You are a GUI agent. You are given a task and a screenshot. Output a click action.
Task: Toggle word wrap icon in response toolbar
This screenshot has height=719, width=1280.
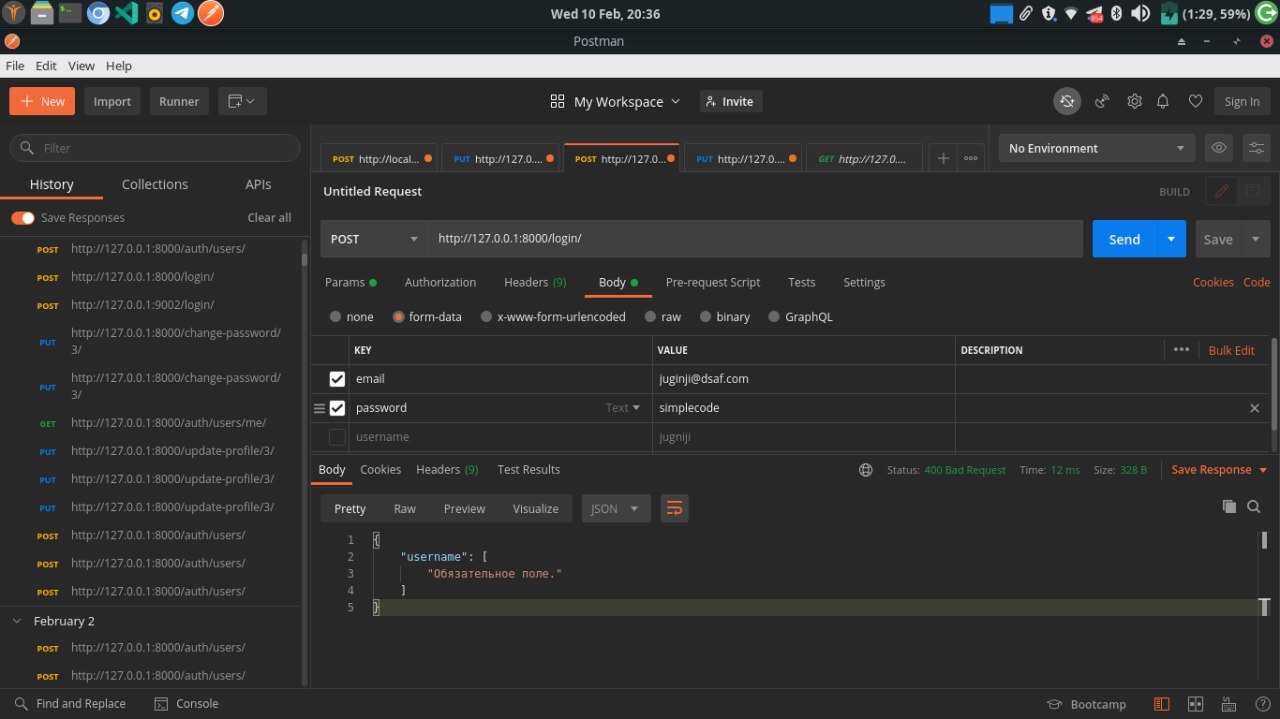674,508
